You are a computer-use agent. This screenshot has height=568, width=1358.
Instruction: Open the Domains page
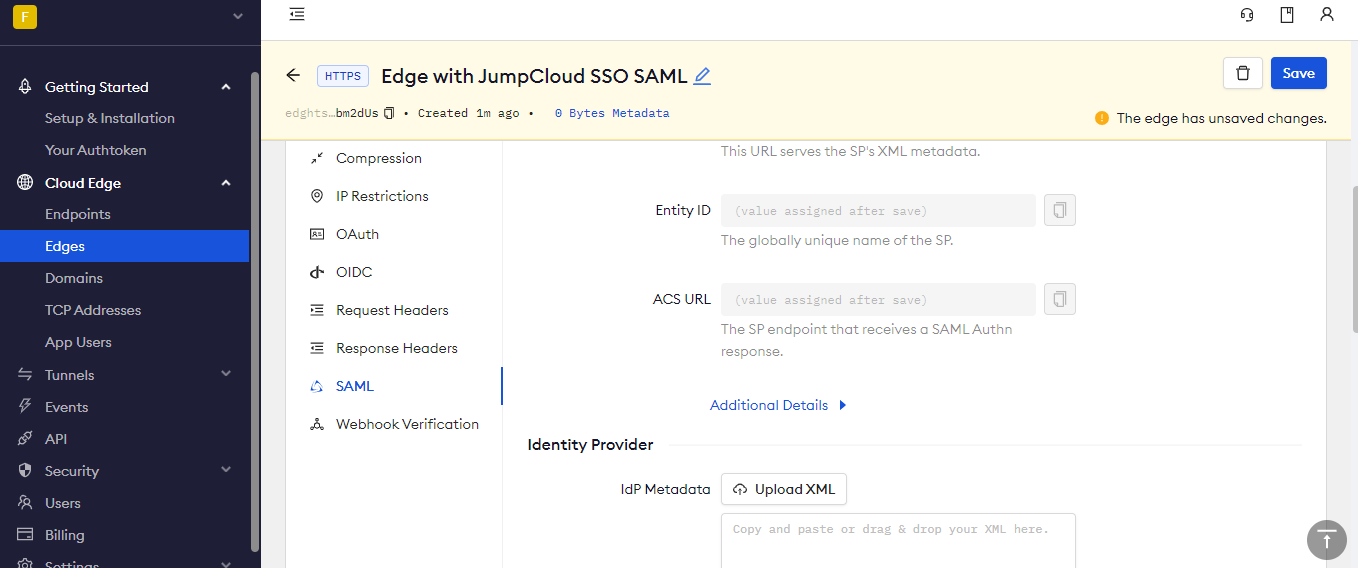click(74, 278)
